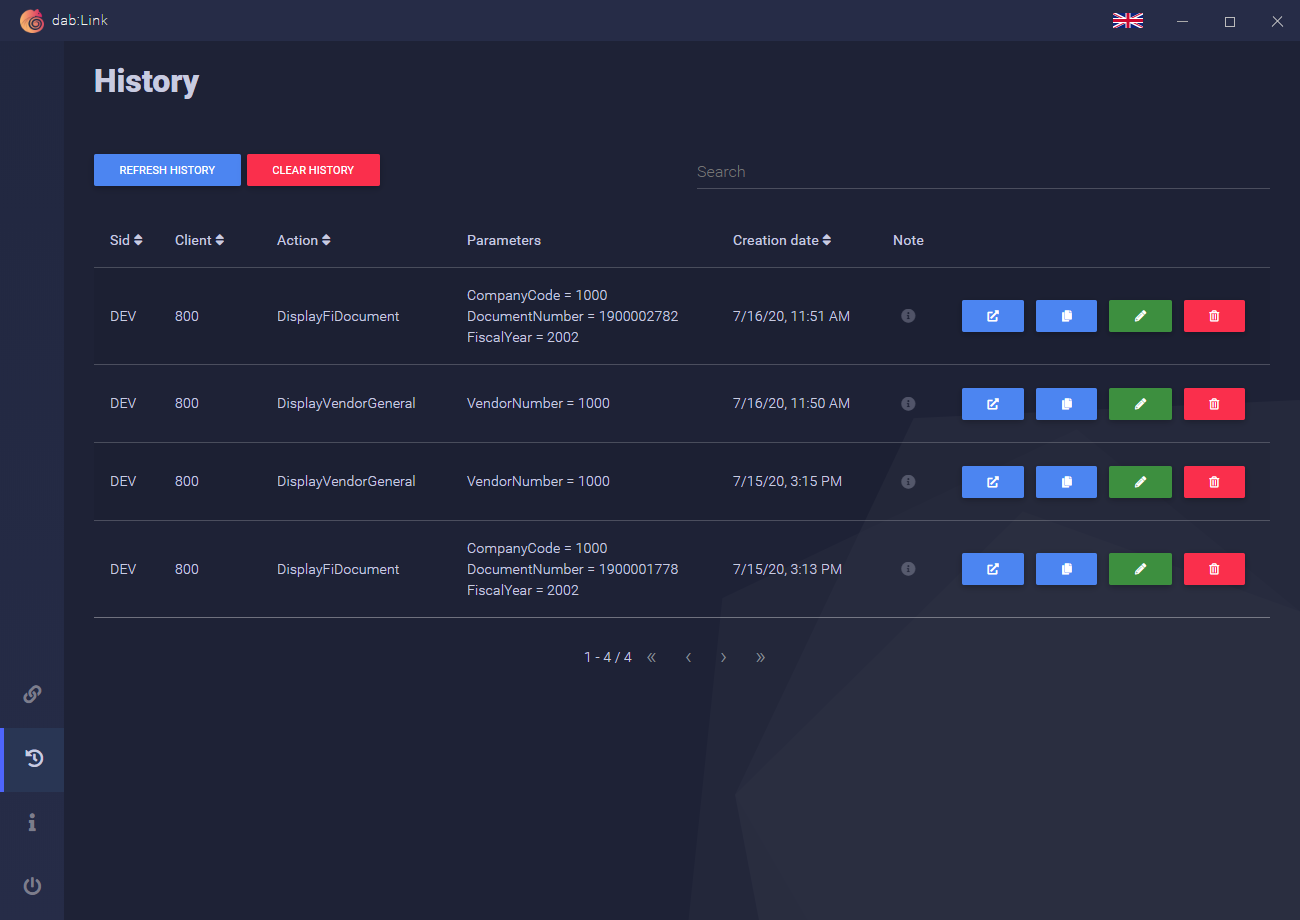Image resolution: width=1300 pixels, height=920 pixels.
Task: Sort table by Client column
Action: click(199, 240)
